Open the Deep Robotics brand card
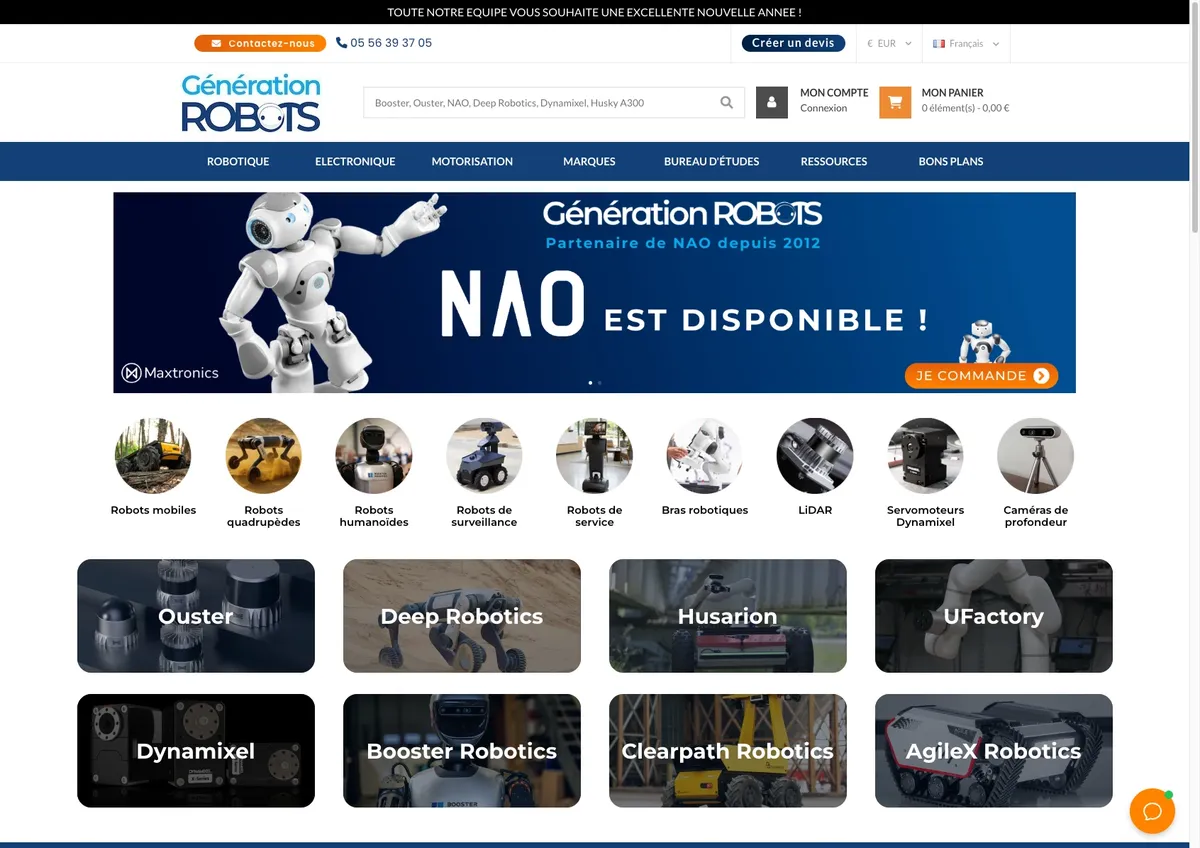 click(x=462, y=616)
